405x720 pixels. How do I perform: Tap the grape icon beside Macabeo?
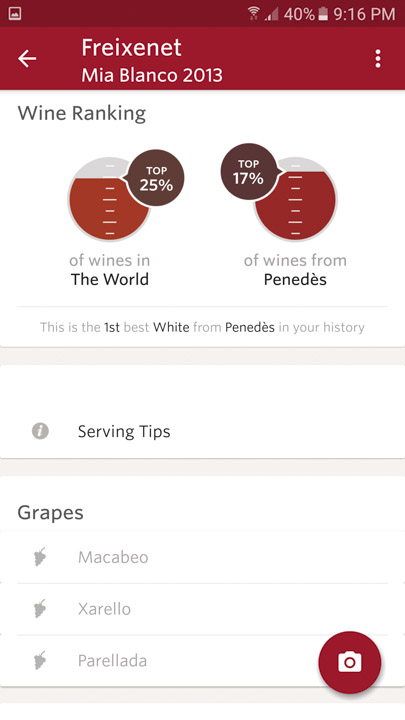tap(40, 557)
